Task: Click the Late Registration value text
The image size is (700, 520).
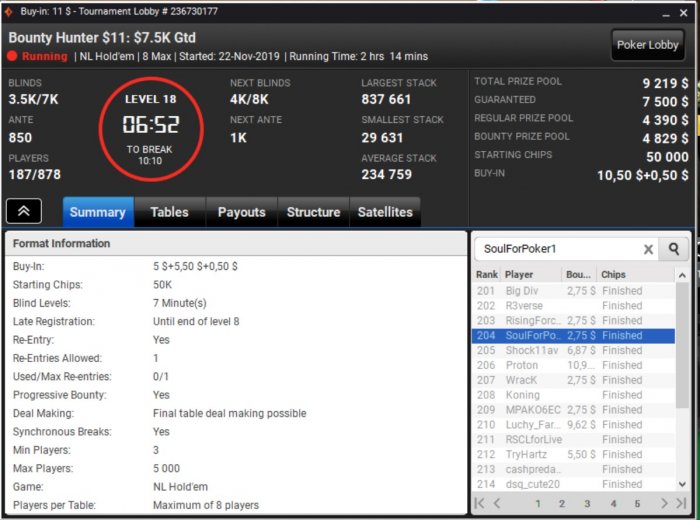Action: coord(196,321)
